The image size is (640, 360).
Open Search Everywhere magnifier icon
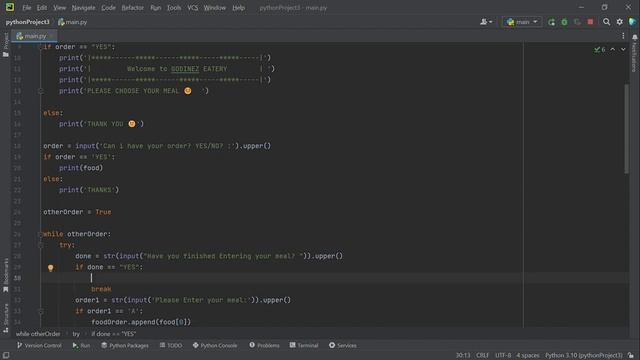pyautogui.click(x=607, y=22)
